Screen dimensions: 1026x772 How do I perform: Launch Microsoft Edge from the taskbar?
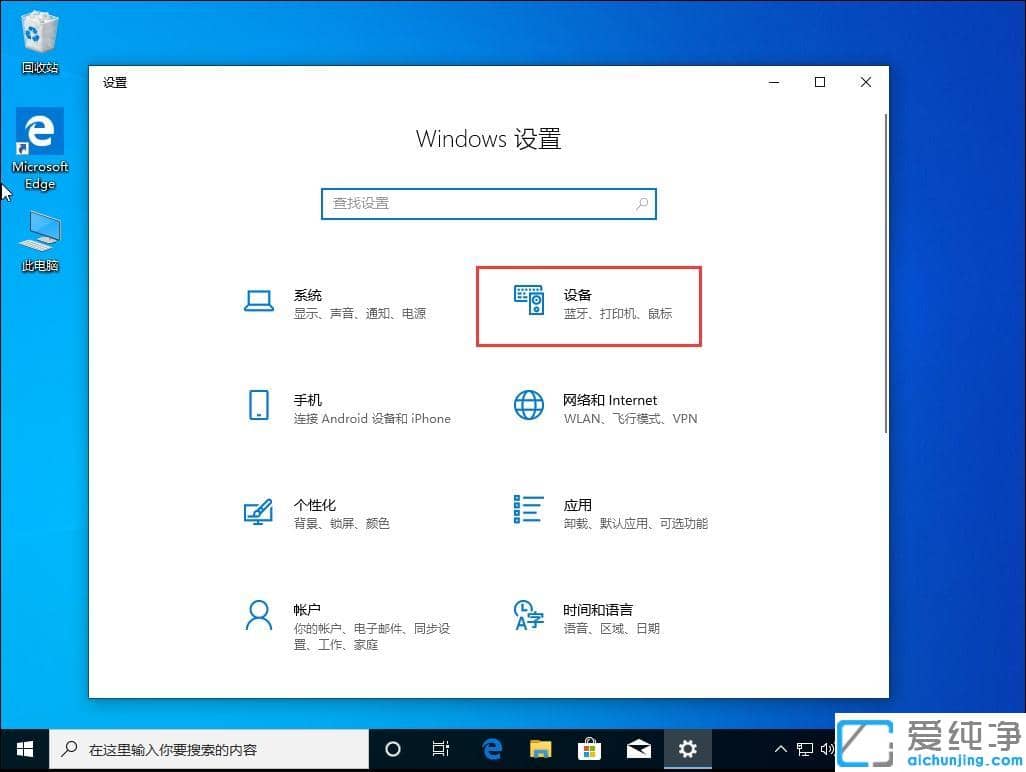(491, 748)
